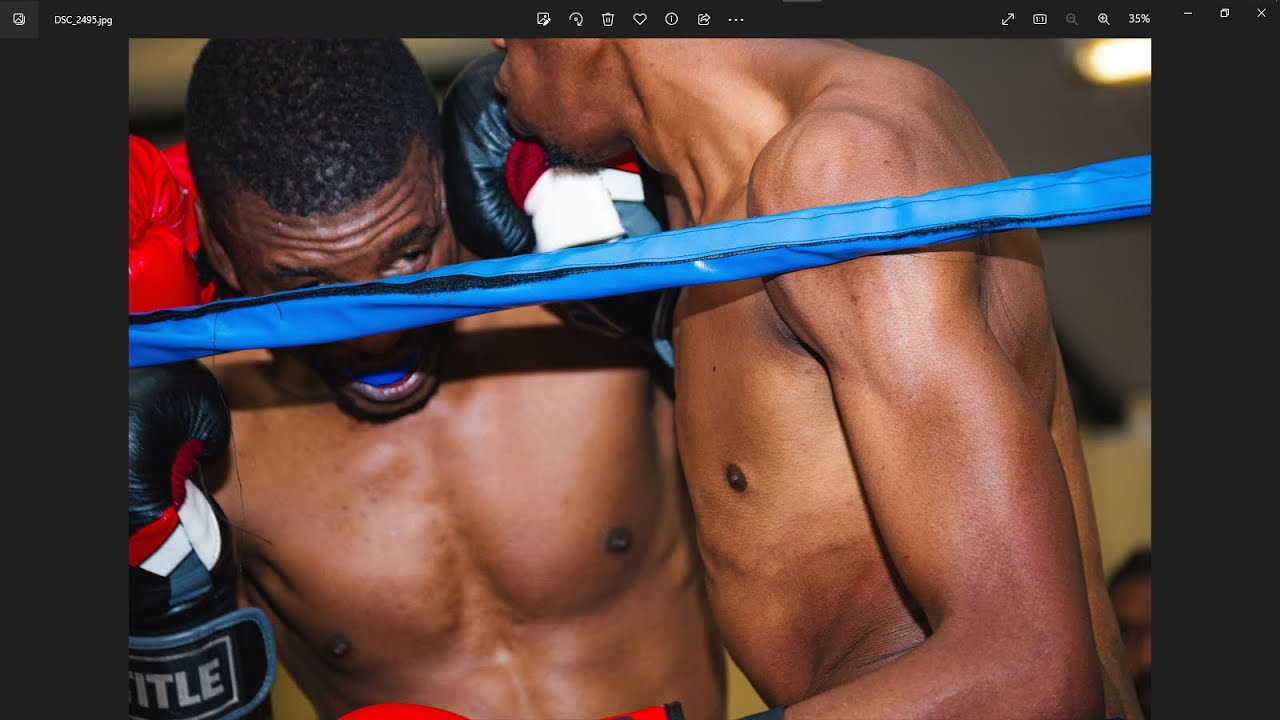
Task: Zoom in with the plus magnifier
Action: 1104,19
